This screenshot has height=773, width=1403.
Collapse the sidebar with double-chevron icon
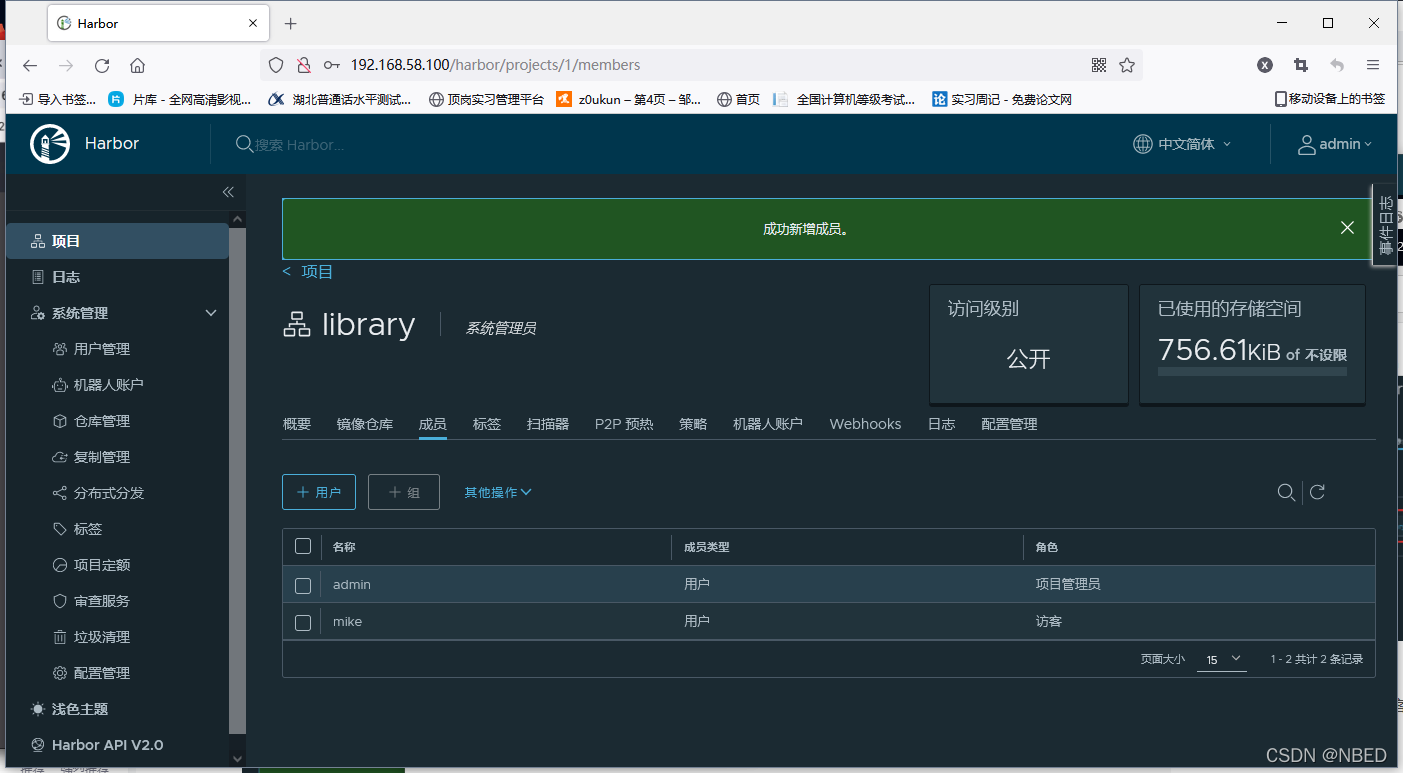[x=228, y=192]
